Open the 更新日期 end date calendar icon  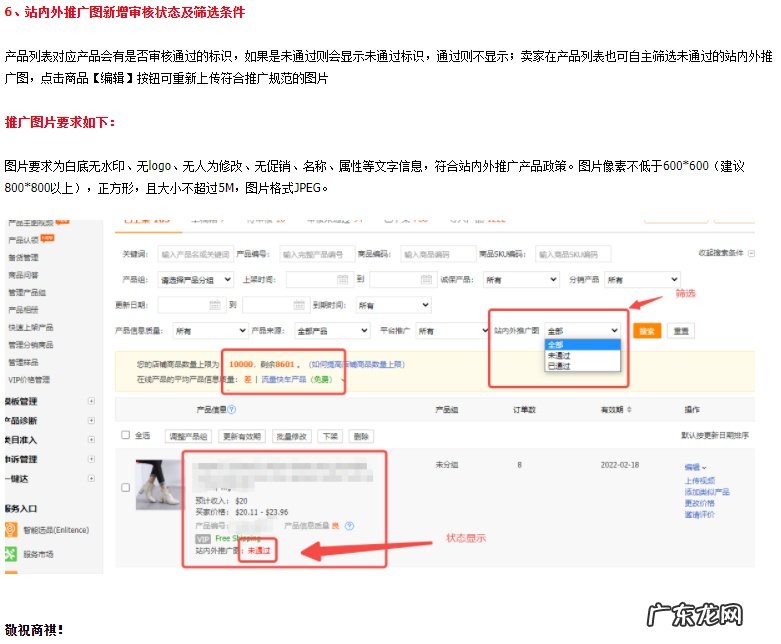point(299,305)
